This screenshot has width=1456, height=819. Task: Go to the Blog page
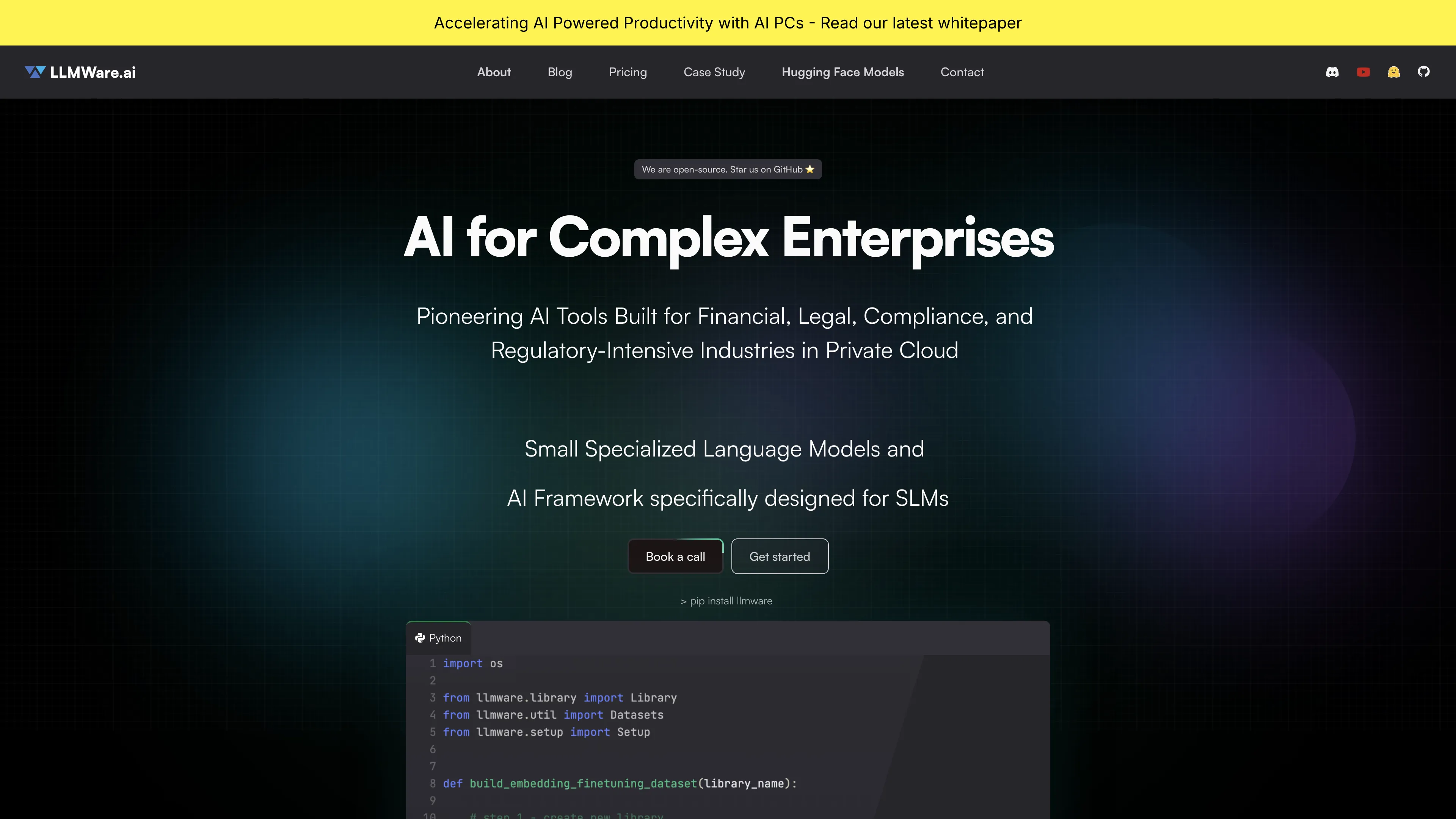click(560, 72)
